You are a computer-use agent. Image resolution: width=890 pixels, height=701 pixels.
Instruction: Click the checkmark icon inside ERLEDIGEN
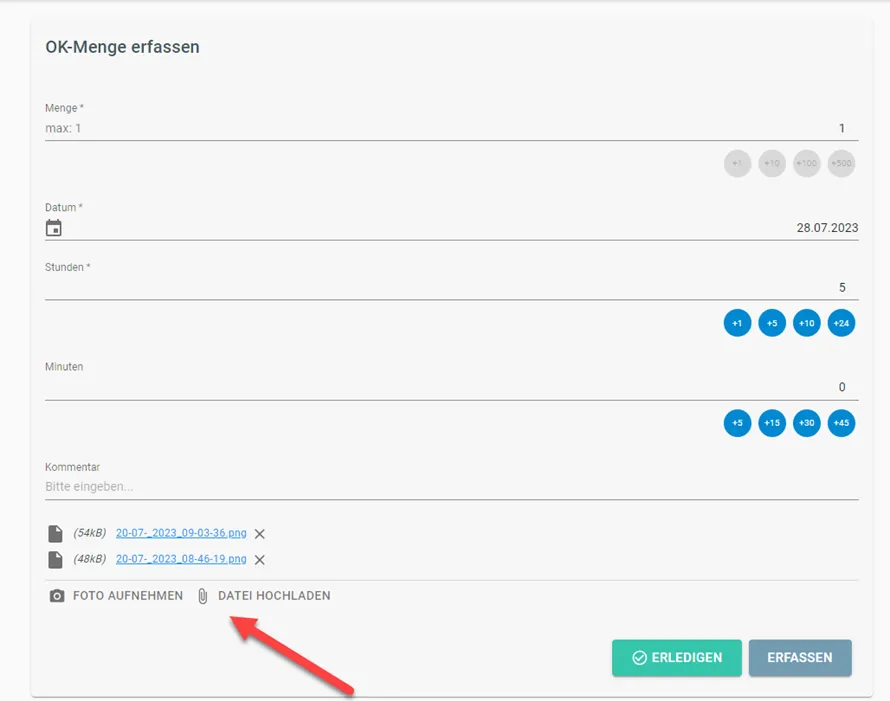pyautogui.click(x=639, y=658)
